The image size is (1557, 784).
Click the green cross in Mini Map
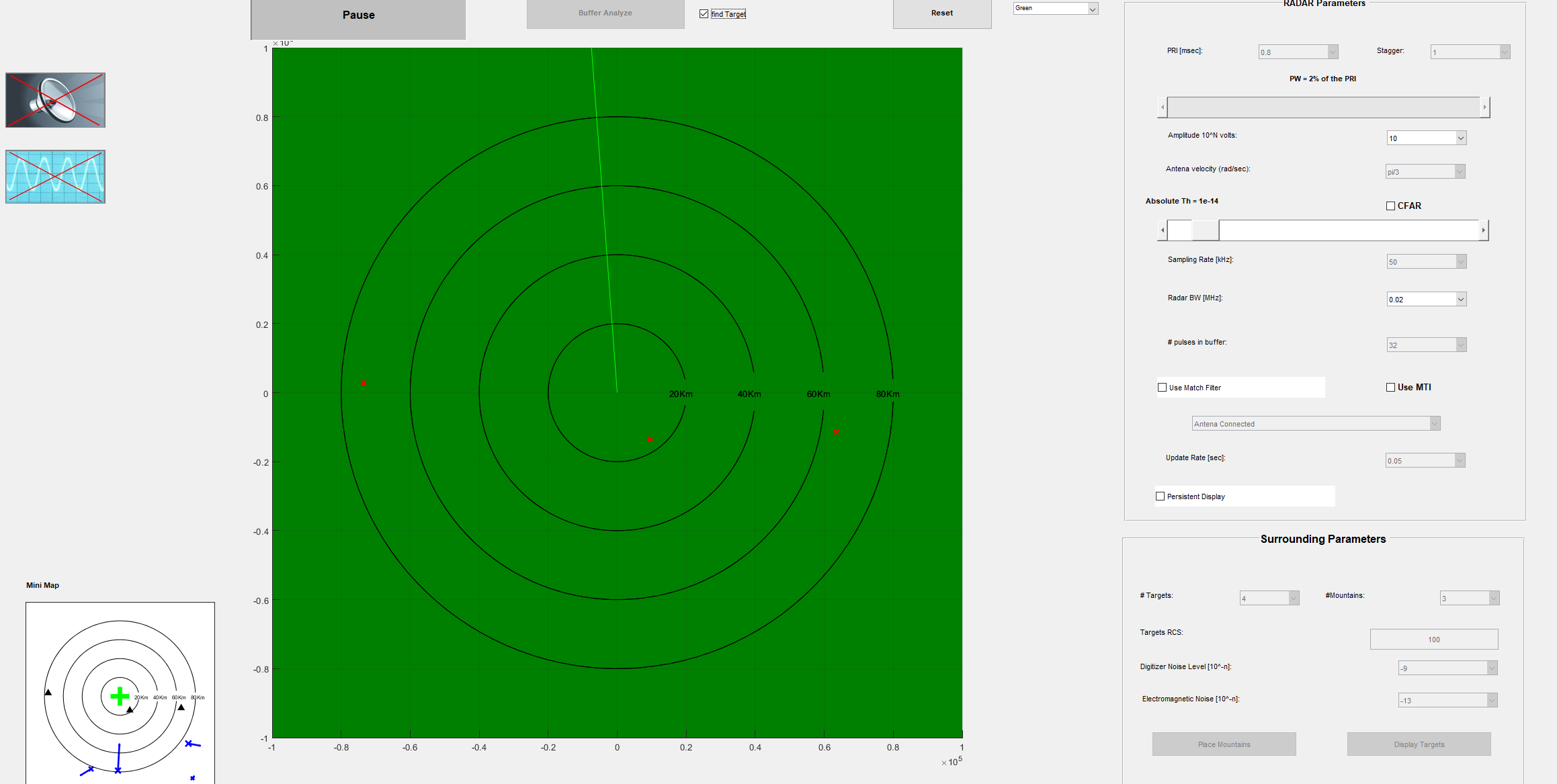pyautogui.click(x=120, y=696)
